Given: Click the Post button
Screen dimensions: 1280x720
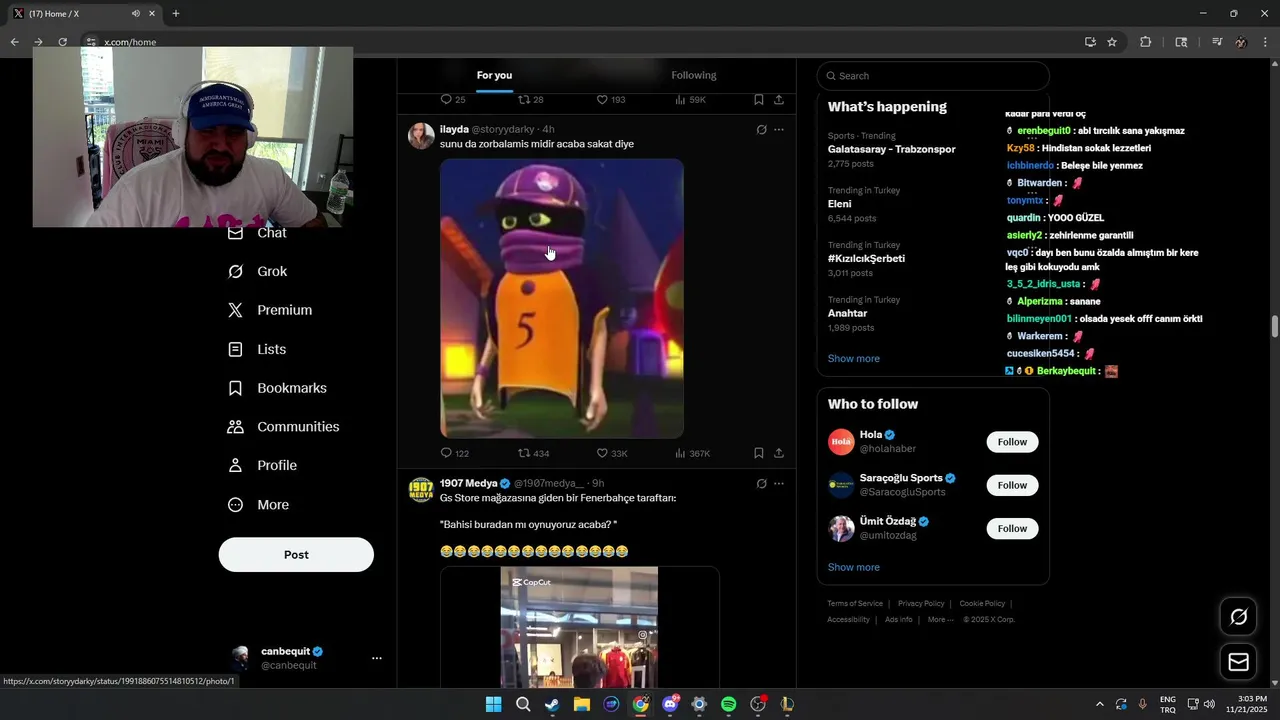Looking at the screenshot, I should pyautogui.click(x=296, y=555).
